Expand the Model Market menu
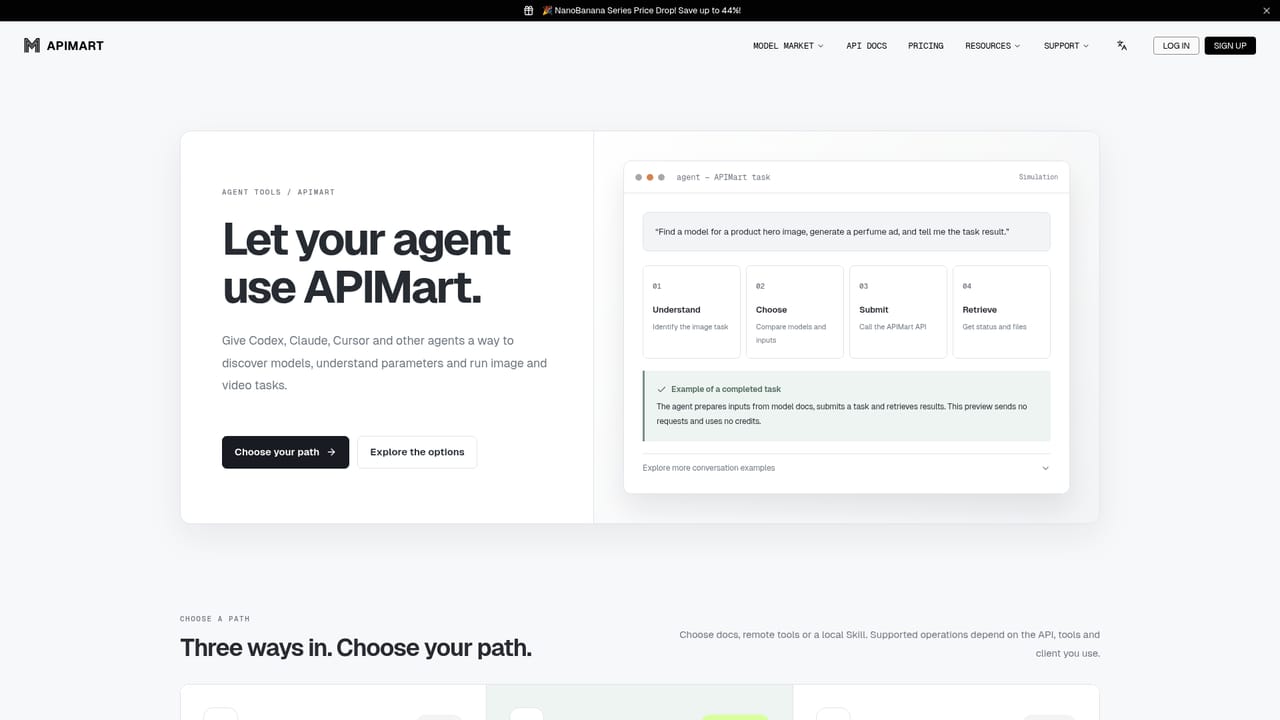The width and height of the screenshot is (1280, 720). 788,46
